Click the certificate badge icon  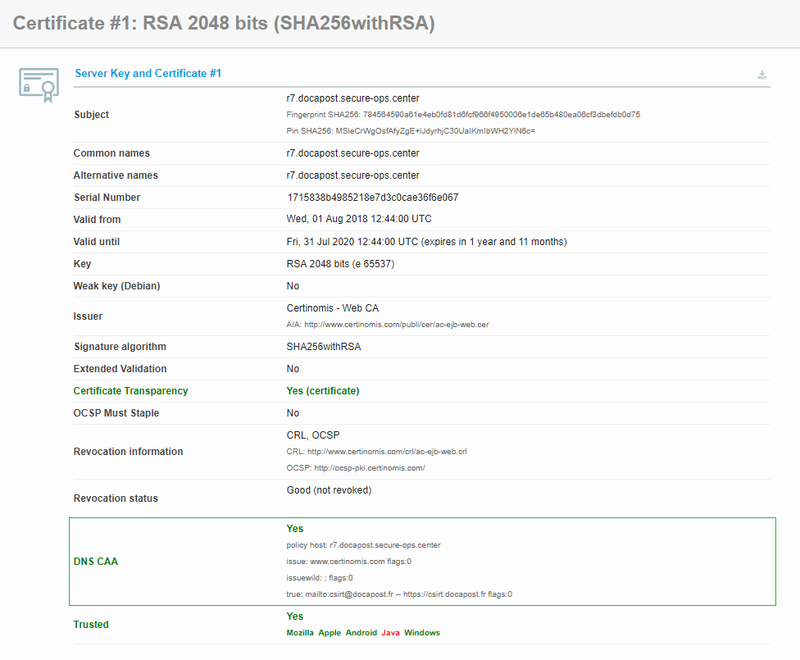click(39, 85)
